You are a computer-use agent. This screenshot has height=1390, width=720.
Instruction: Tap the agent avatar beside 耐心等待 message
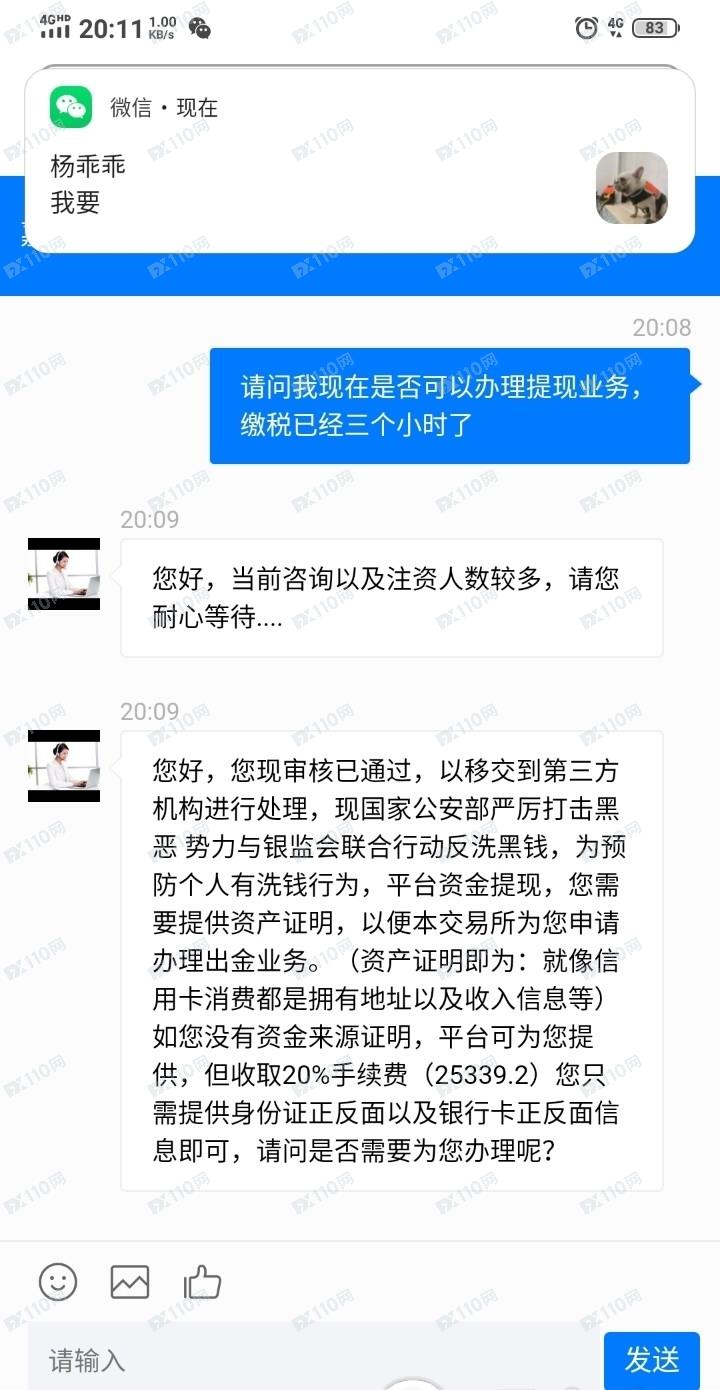[64, 574]
